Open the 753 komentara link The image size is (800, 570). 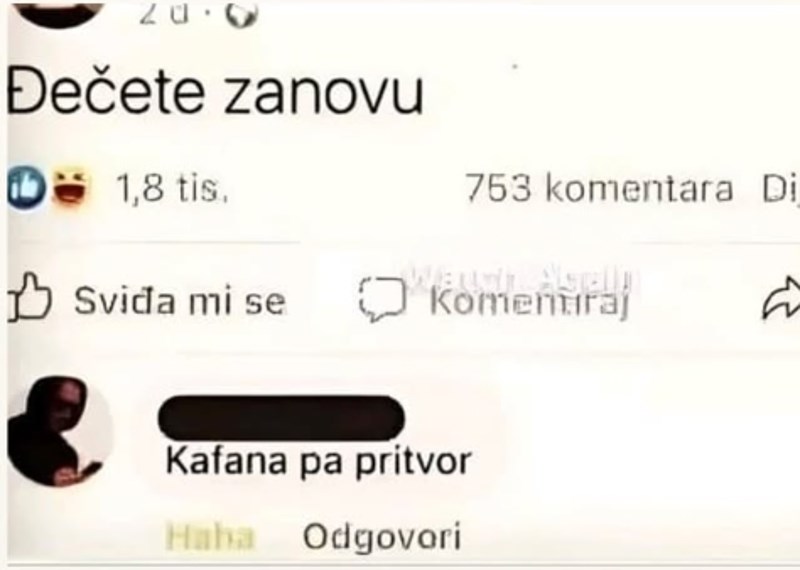tap(599, 189)
